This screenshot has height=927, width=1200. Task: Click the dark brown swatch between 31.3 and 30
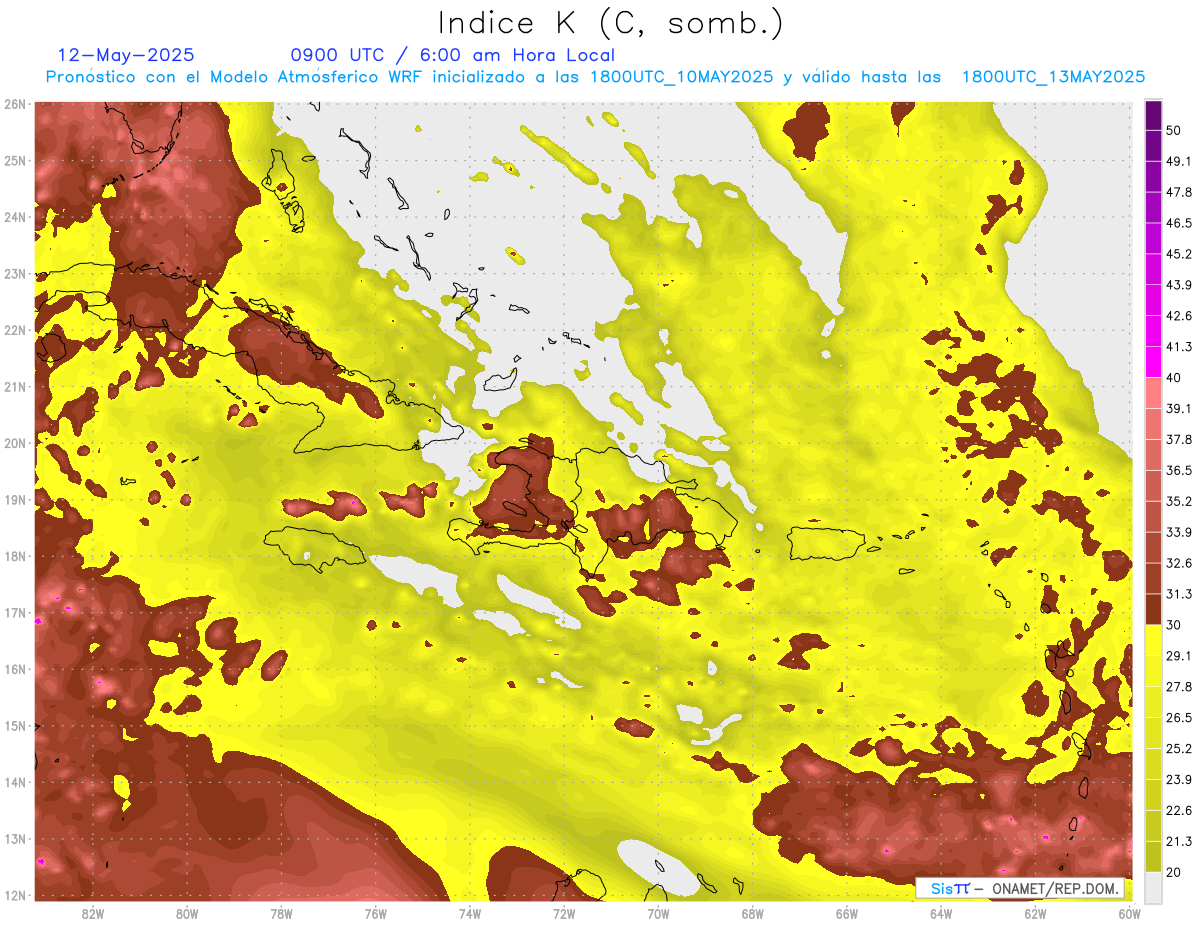pyautogui.click(x=1153, y=609)
